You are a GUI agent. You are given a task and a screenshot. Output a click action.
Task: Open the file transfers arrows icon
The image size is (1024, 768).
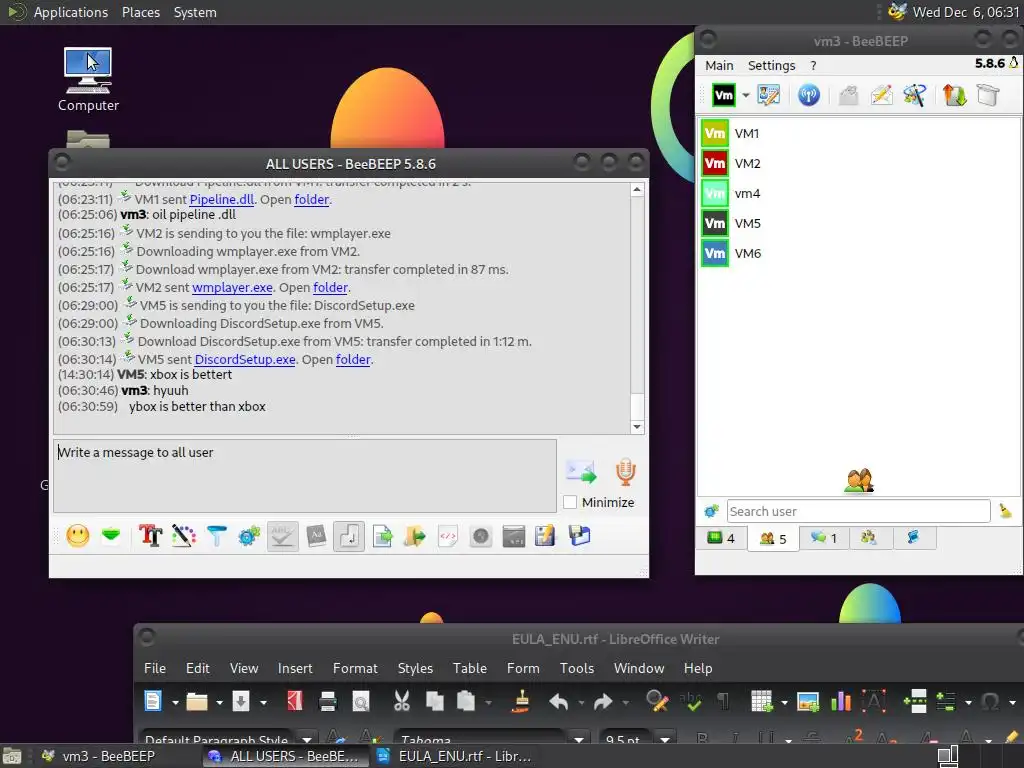point(954,95)
